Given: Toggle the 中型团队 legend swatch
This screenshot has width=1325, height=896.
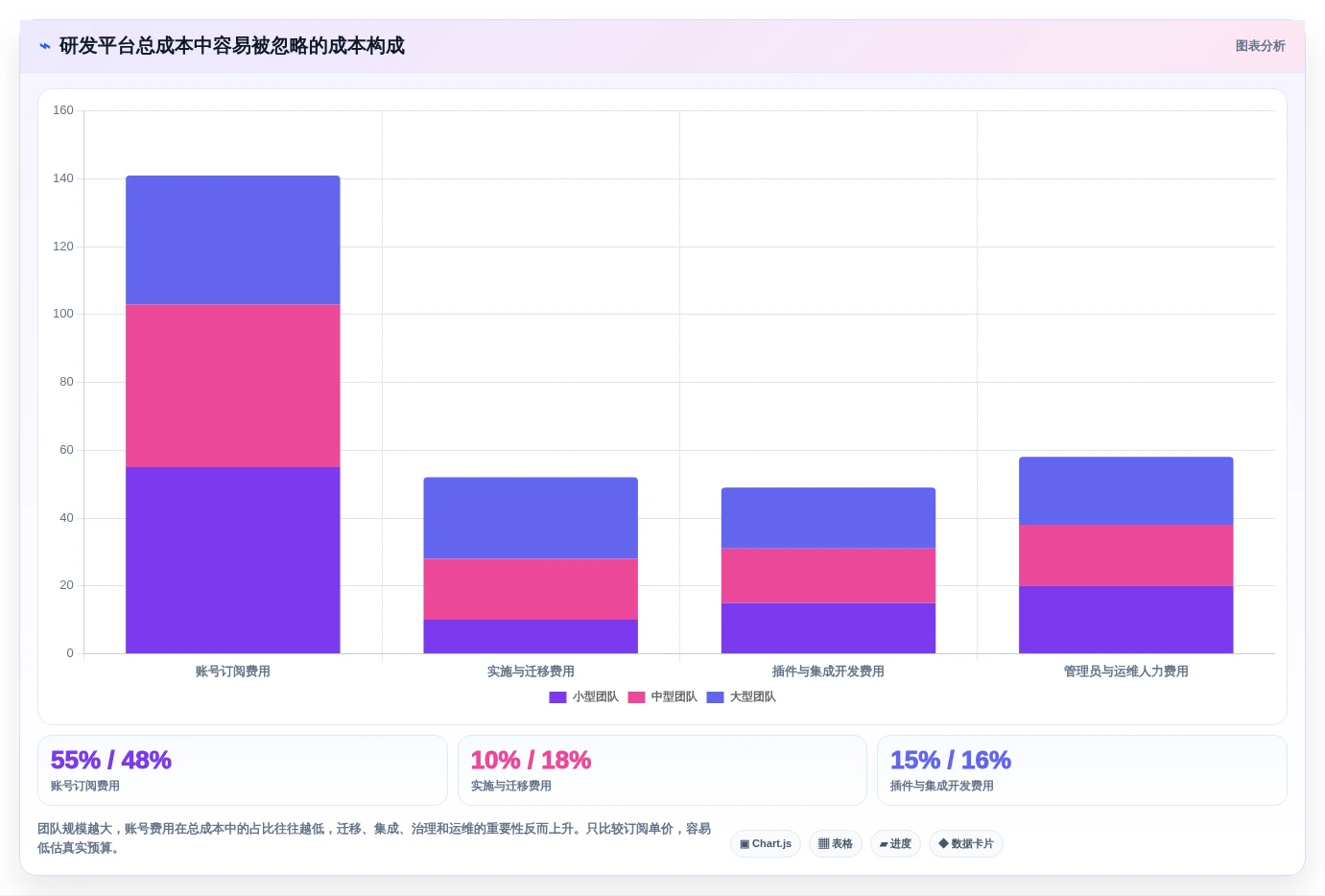Looking at the screenshot, I should [x=636, y=697].
